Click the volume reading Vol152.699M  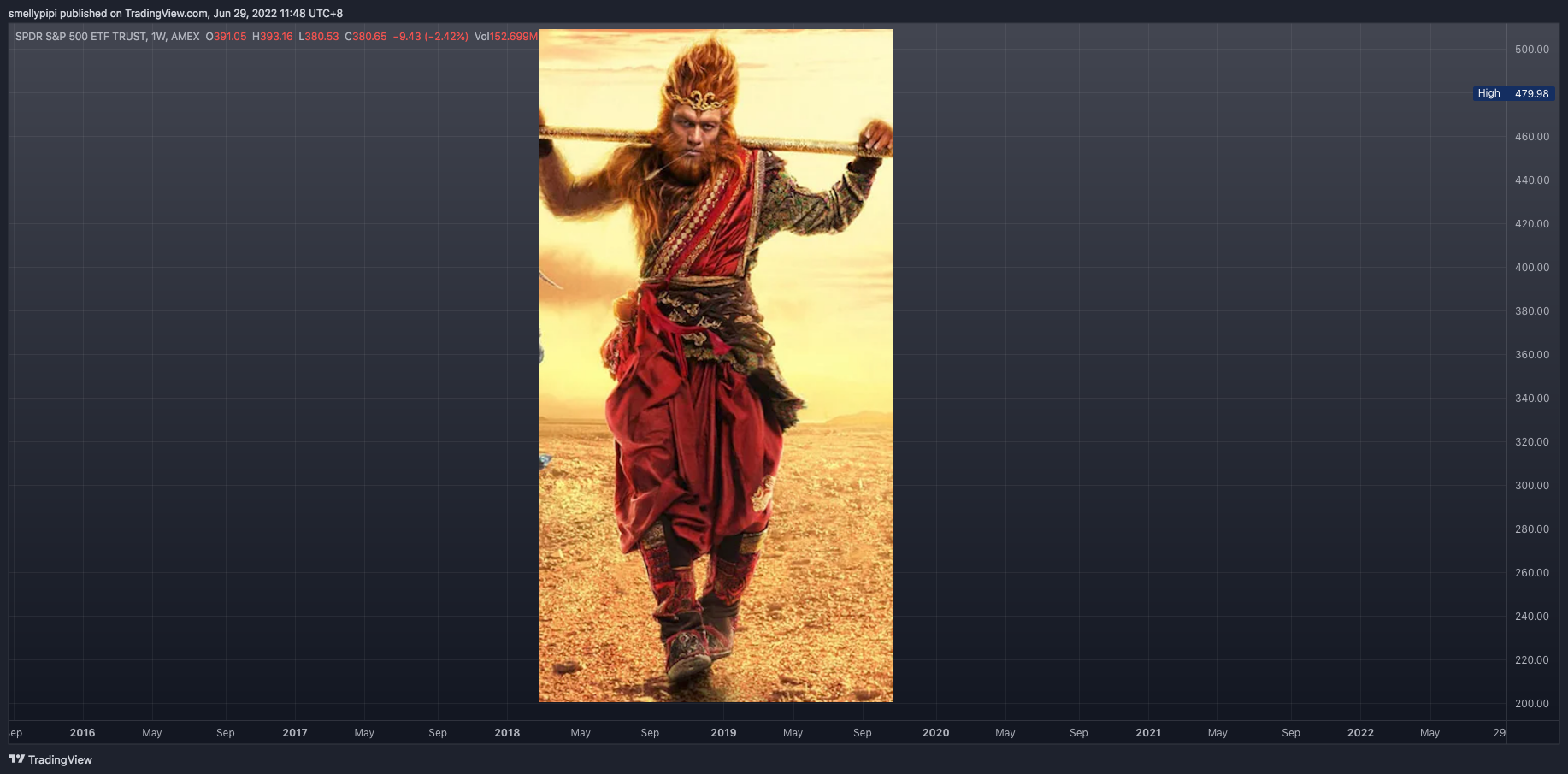tap(506, 37)
